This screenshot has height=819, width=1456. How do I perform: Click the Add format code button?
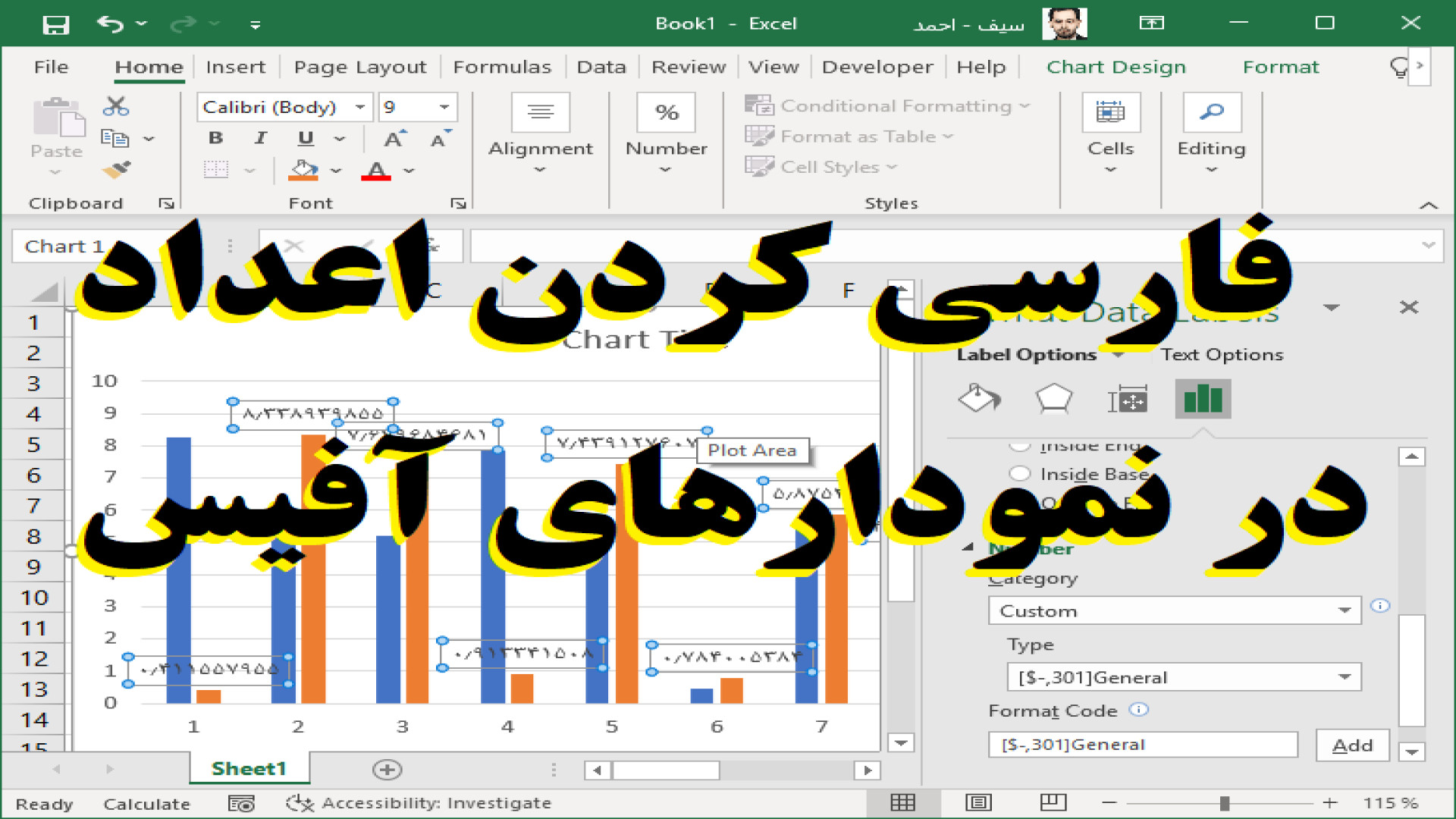(x=1353, y=745)
